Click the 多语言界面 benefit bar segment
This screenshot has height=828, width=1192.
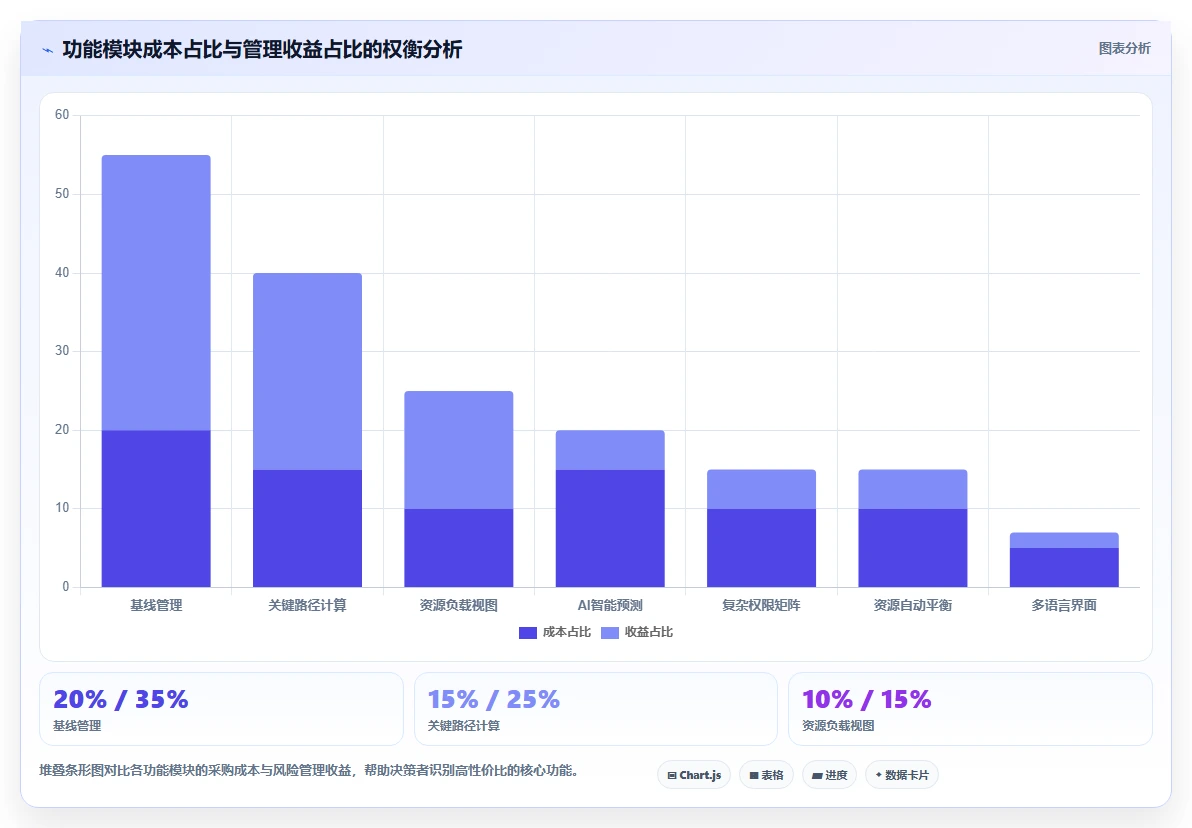(1064, 540)
